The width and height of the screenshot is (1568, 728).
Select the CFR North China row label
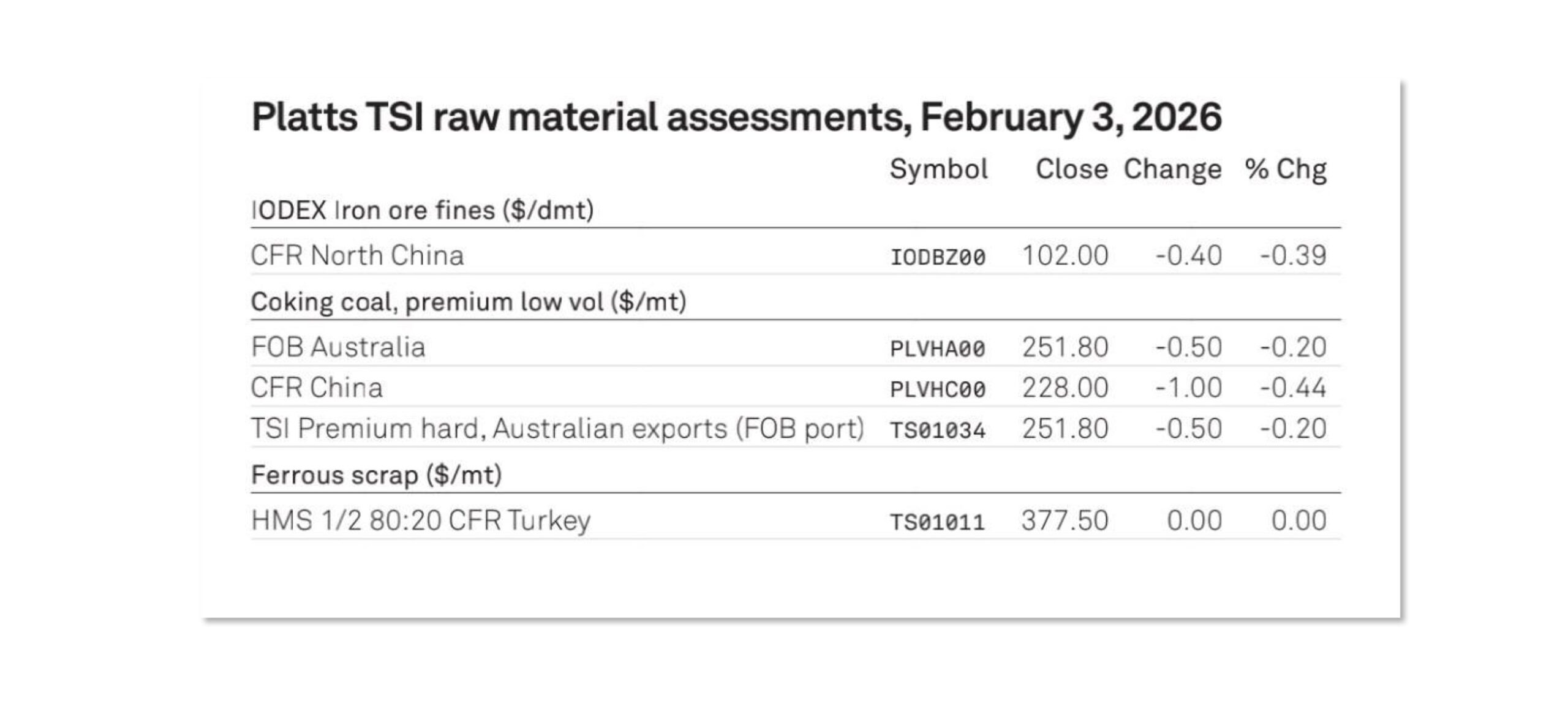(357, 255)
